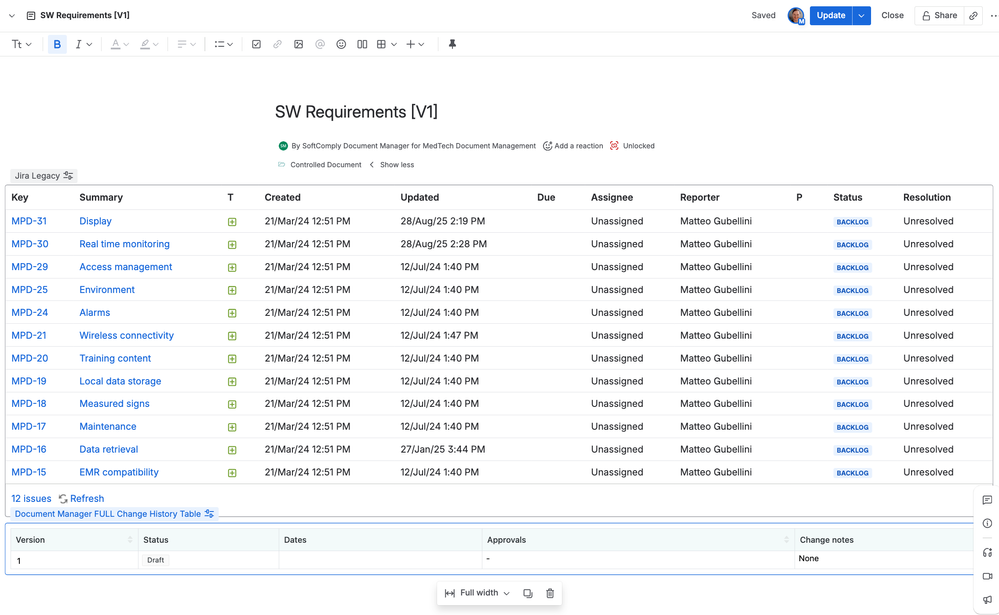The image size is (999, 615).
Task: Open the Update button dropdown arrow
Action: (x=862, y=16)
